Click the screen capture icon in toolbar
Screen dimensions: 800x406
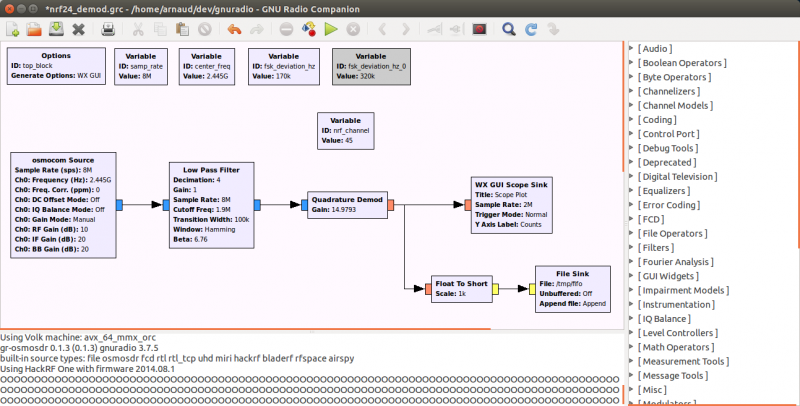[479, 29]
